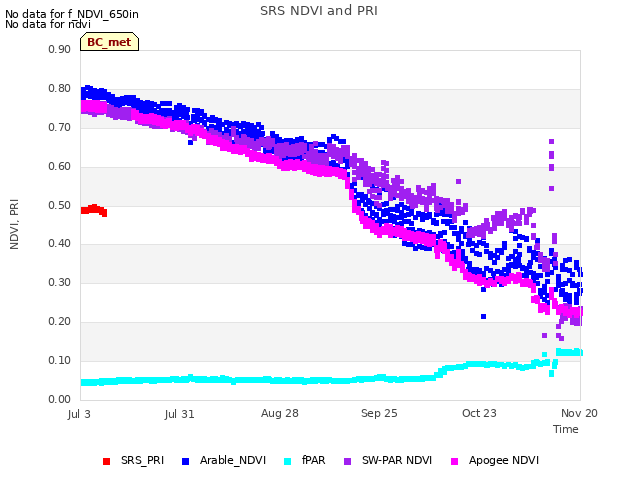Toggle SW-PAR NDVI series via legend label
Image resolution: width=640 pixels, height=480 pixels.
pyautogui.click(x=397, y=460)
